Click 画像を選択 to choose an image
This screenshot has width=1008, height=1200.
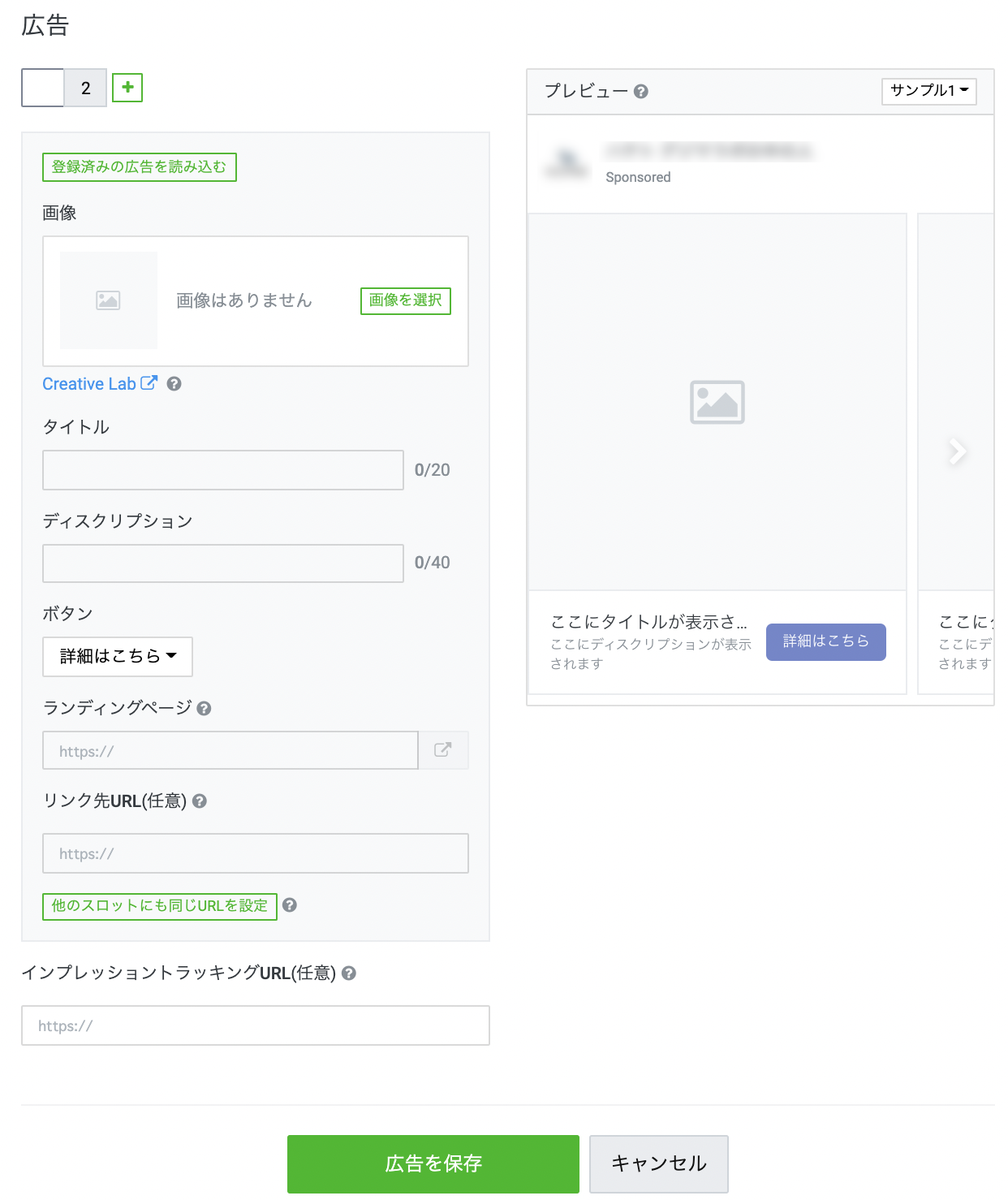click(405, 300)
